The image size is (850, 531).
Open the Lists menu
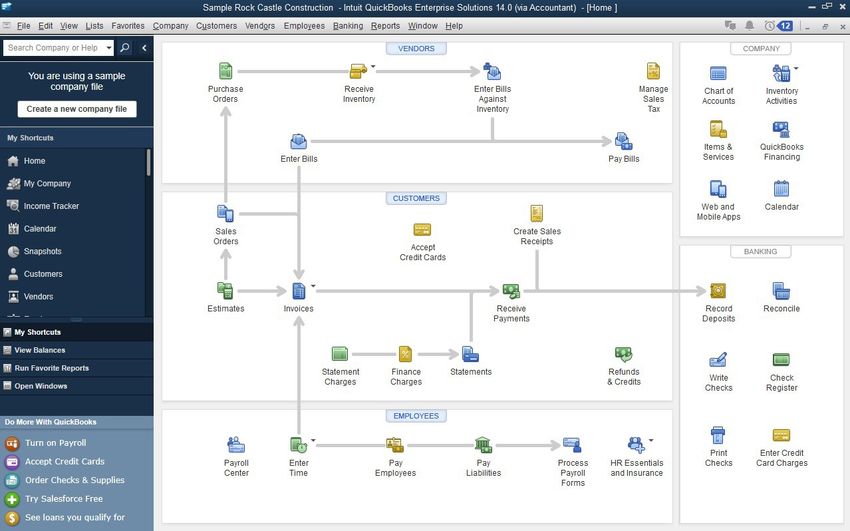click(x=94, y=25)
